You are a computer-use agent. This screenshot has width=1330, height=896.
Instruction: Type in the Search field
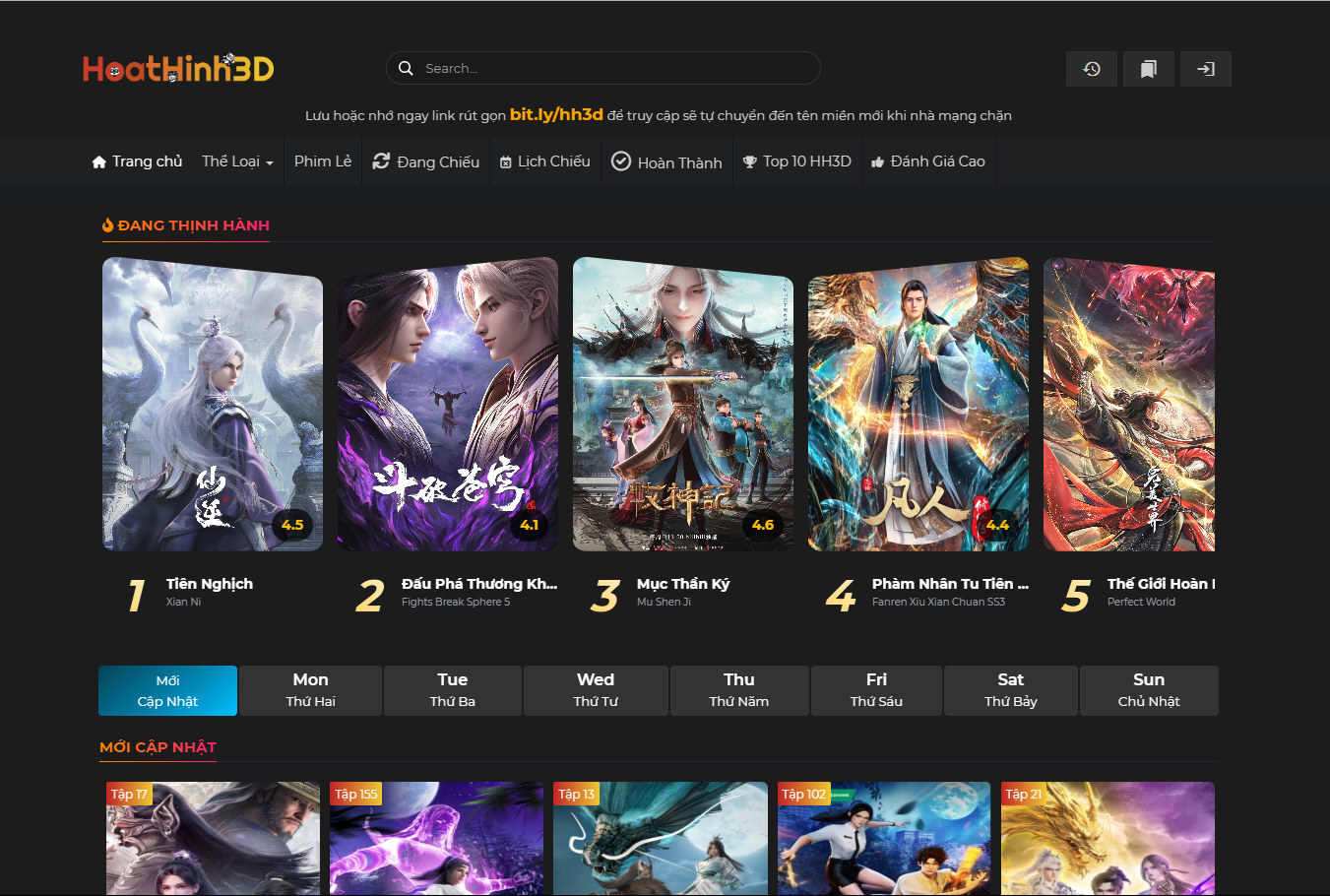point(610,68)
